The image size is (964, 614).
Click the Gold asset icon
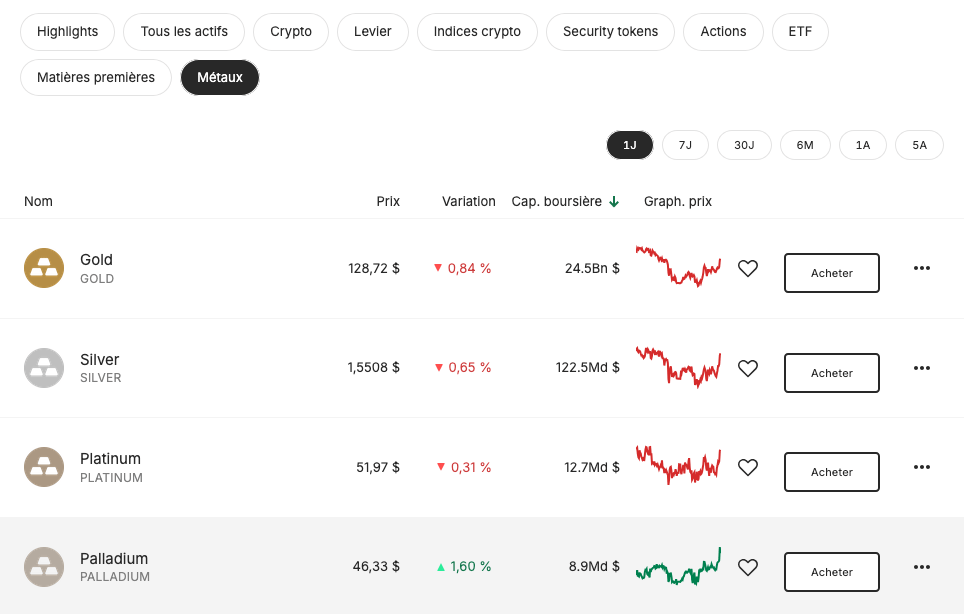click(44, 268)
